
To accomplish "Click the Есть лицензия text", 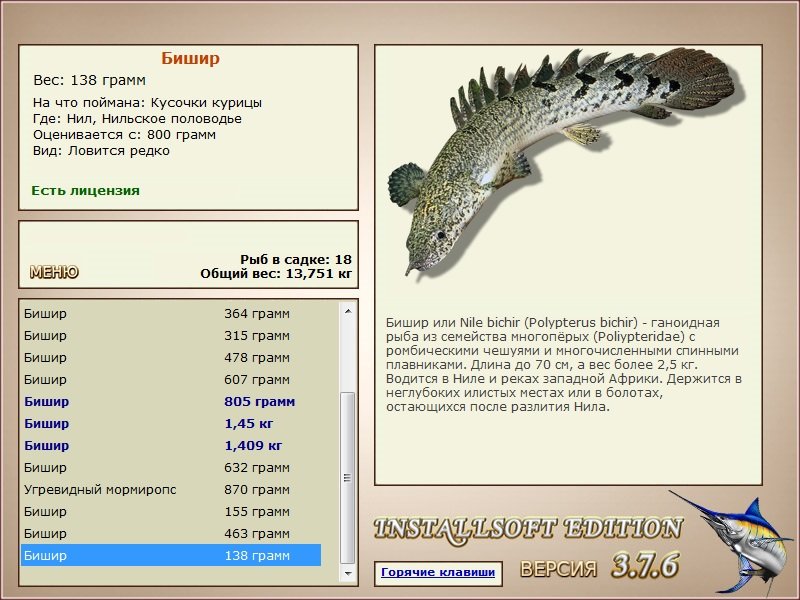I will [x=85, y=190].
